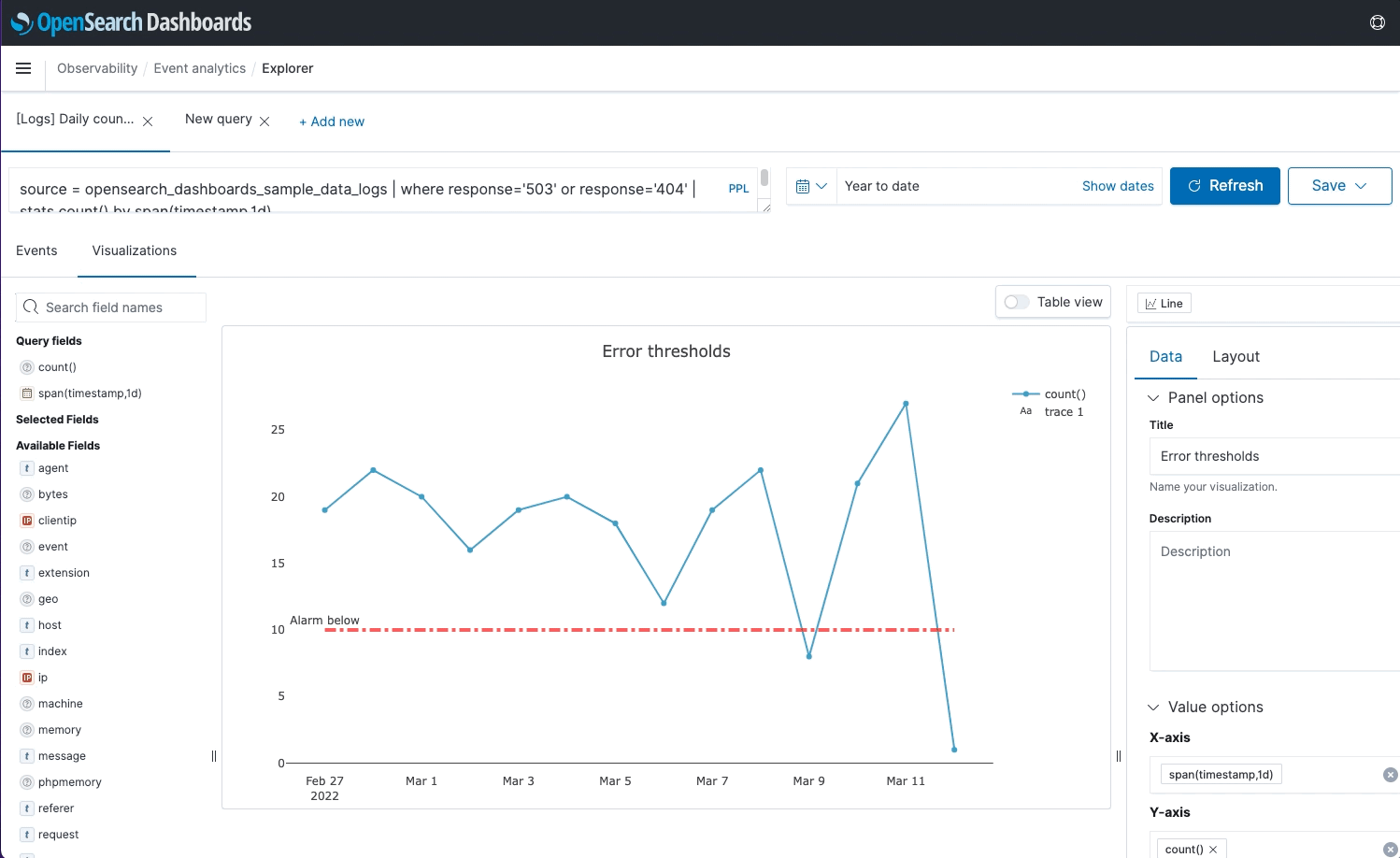Click the query editor scrollbar
This screenshot has width=1400, height=858.
(764, 178)
